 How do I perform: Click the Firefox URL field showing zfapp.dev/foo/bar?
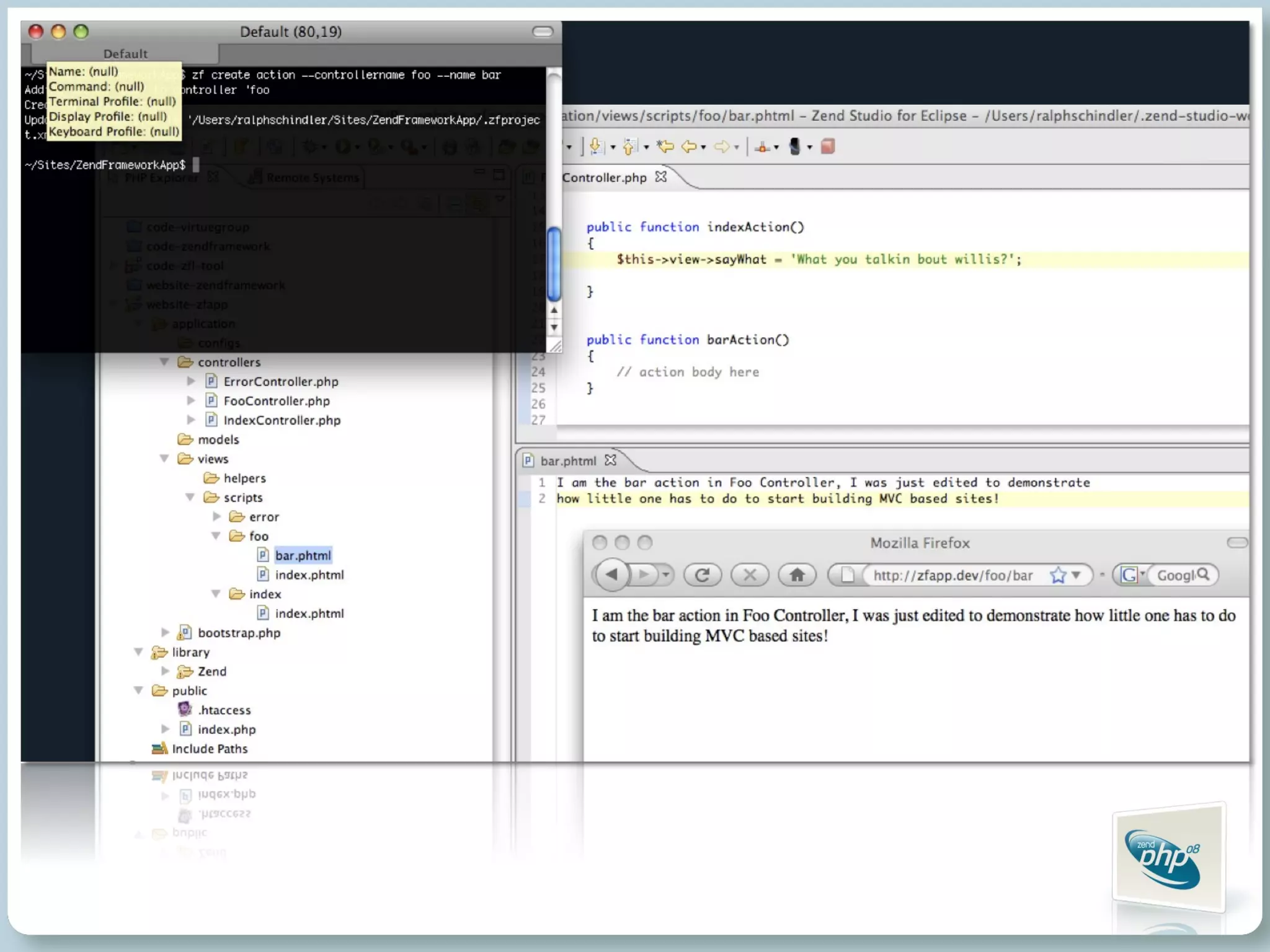click(953, 575)
